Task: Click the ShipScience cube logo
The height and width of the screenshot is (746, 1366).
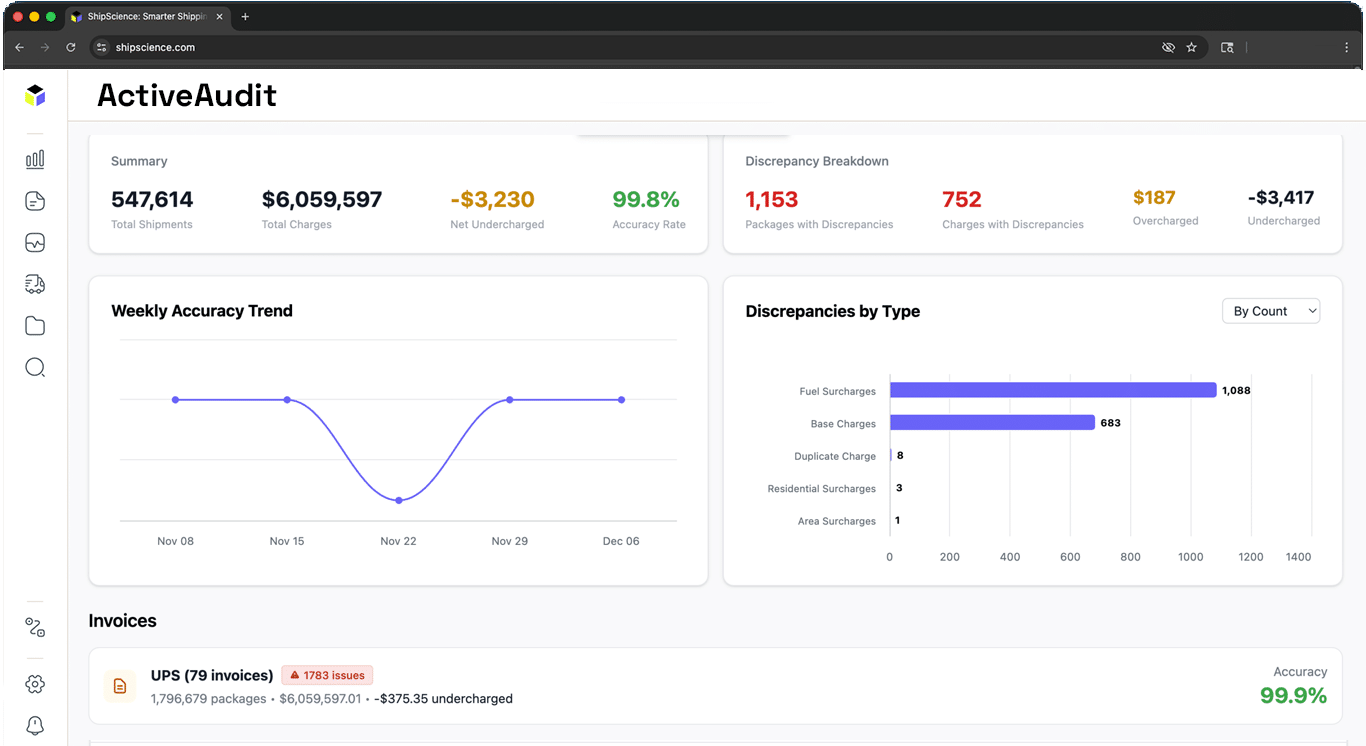Action: 35,94
